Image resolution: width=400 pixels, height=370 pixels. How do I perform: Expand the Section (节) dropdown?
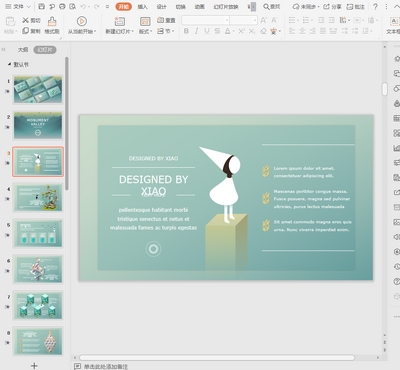coord(166,31)
